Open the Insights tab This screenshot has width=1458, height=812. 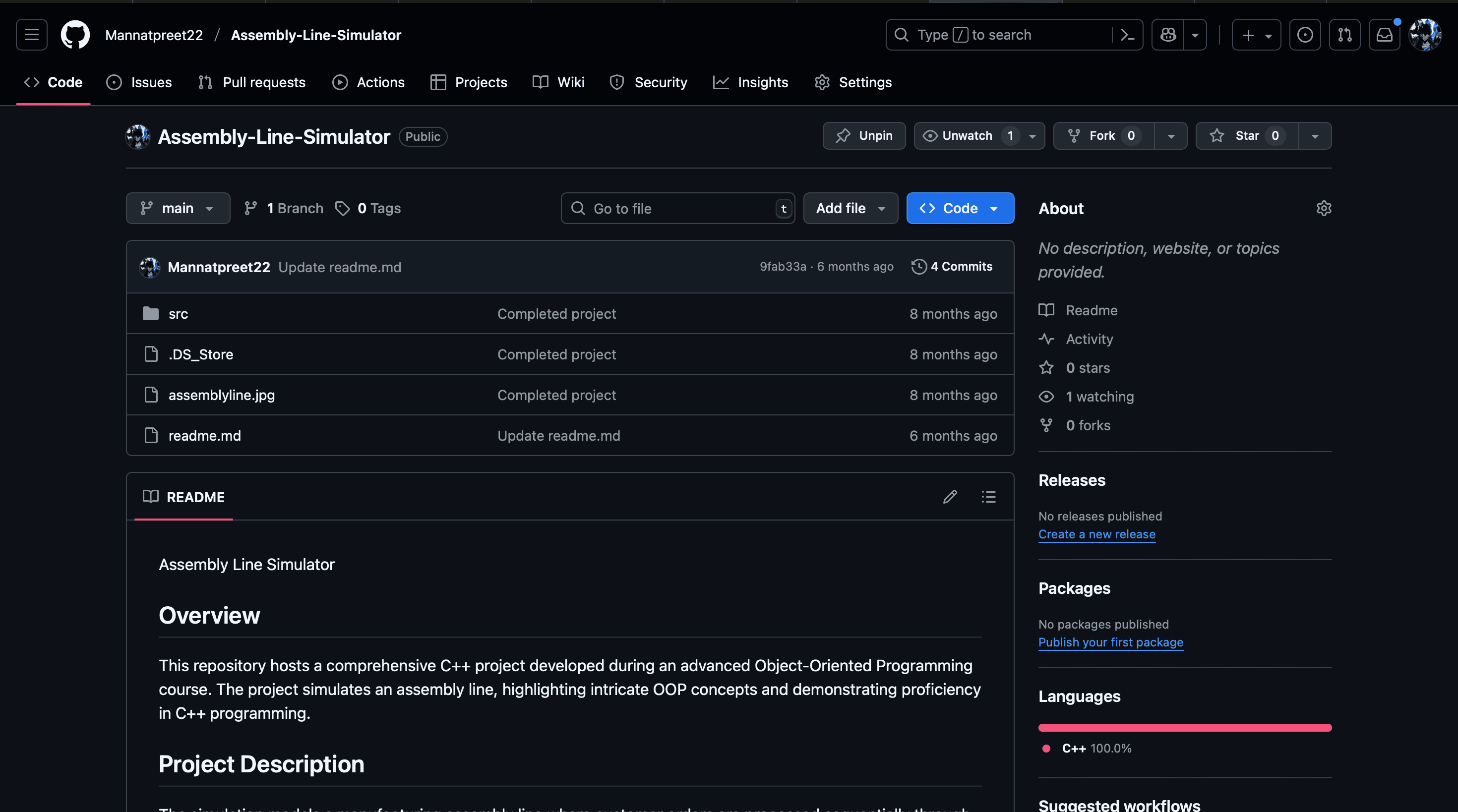[x=750, y=83]
